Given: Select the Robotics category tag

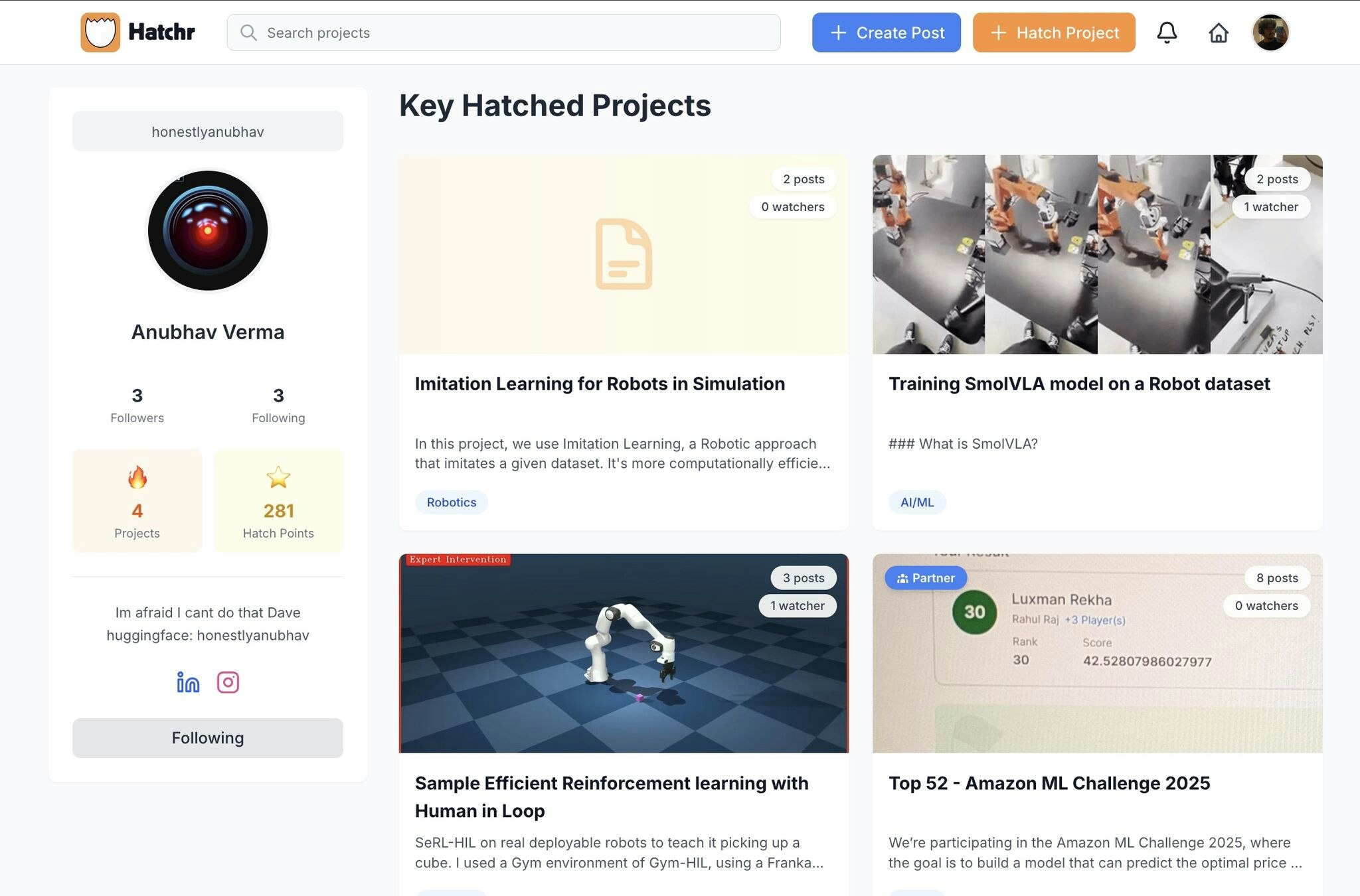Looking at the screenshot, I should (451, 502).
